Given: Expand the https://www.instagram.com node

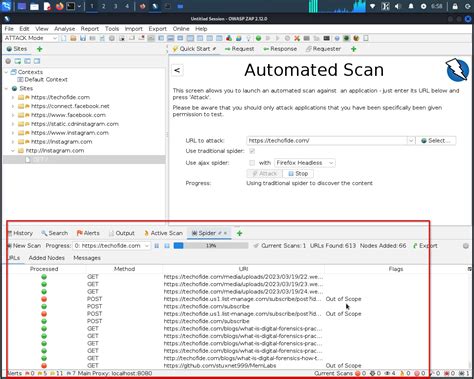Looking at the screenshot, I should point(13,133).
